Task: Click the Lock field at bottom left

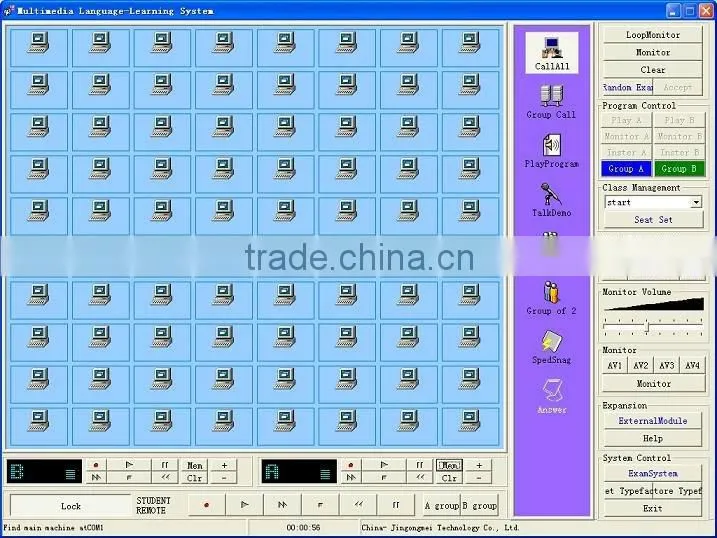Action: [70, 506]
